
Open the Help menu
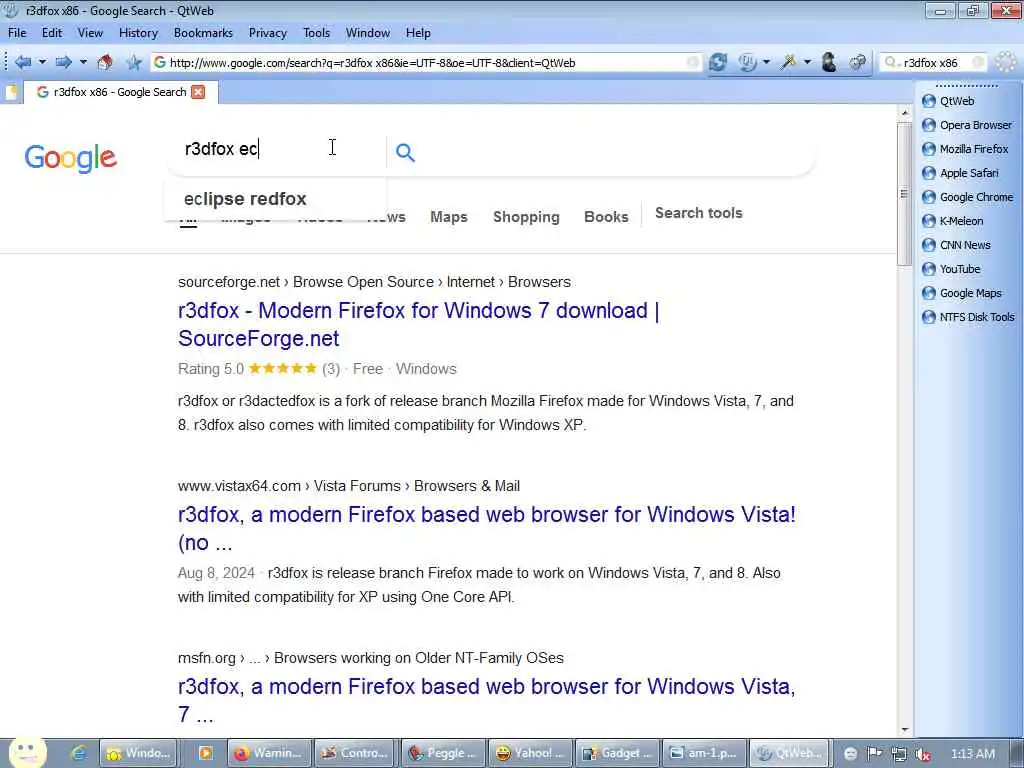(418, 33)
